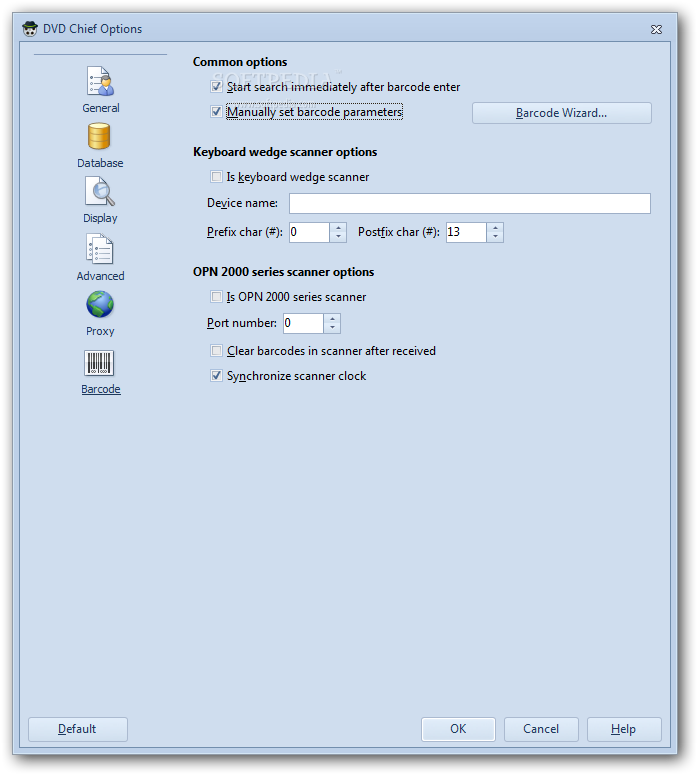This screenshot has width=698, height=775.
Task: Click the Device name text field
Action: [470, 203]
